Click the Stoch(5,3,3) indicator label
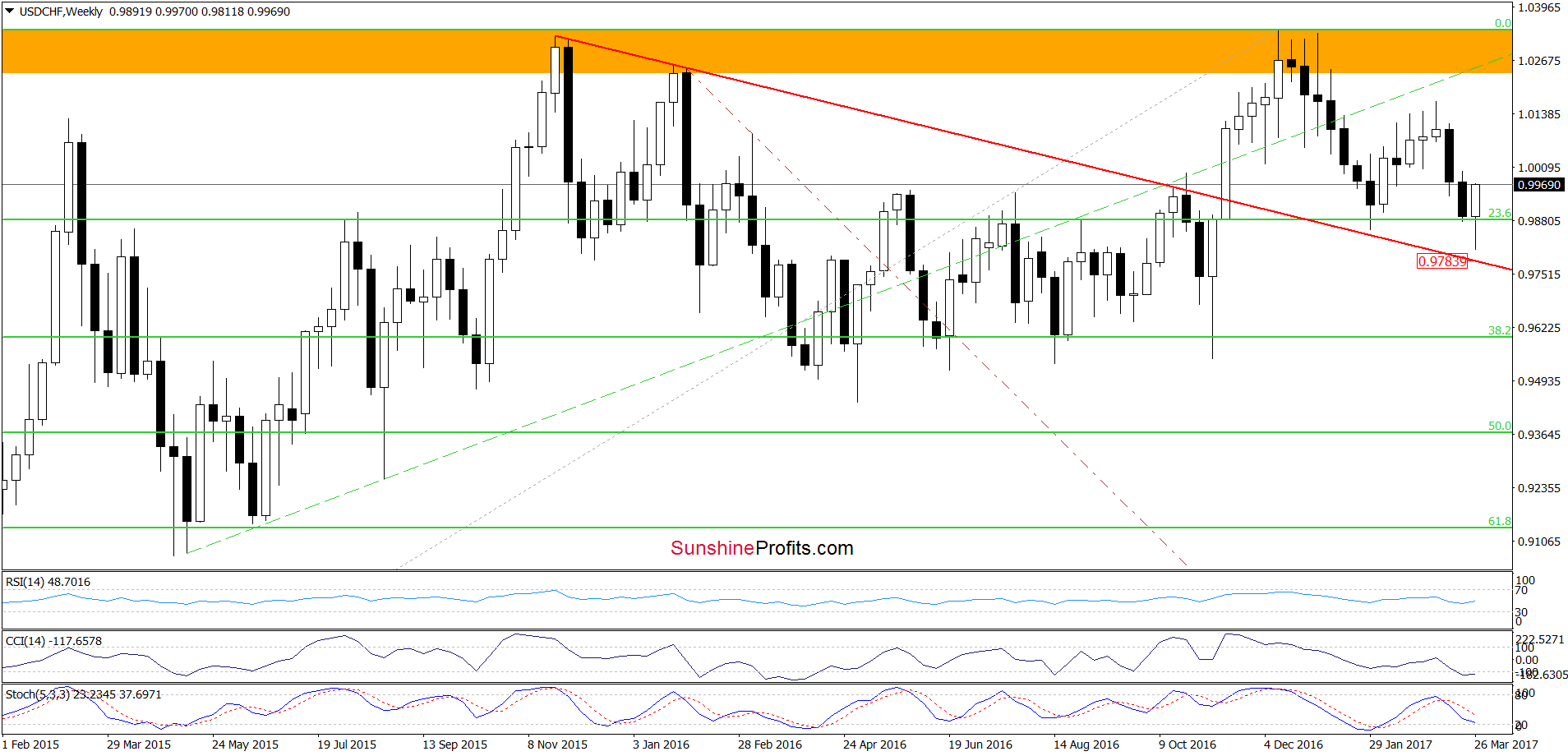The image size is (1568, 756). click(x=83, y=694)
